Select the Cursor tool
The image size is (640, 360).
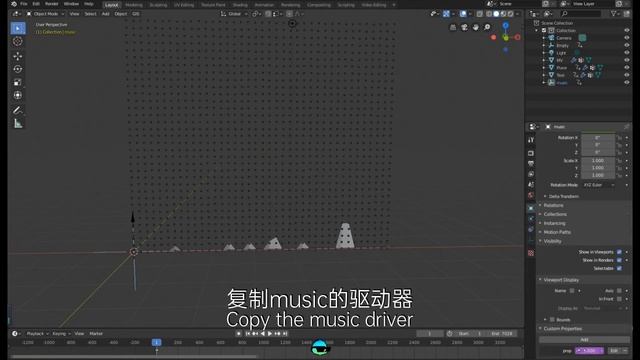[18, 41]
